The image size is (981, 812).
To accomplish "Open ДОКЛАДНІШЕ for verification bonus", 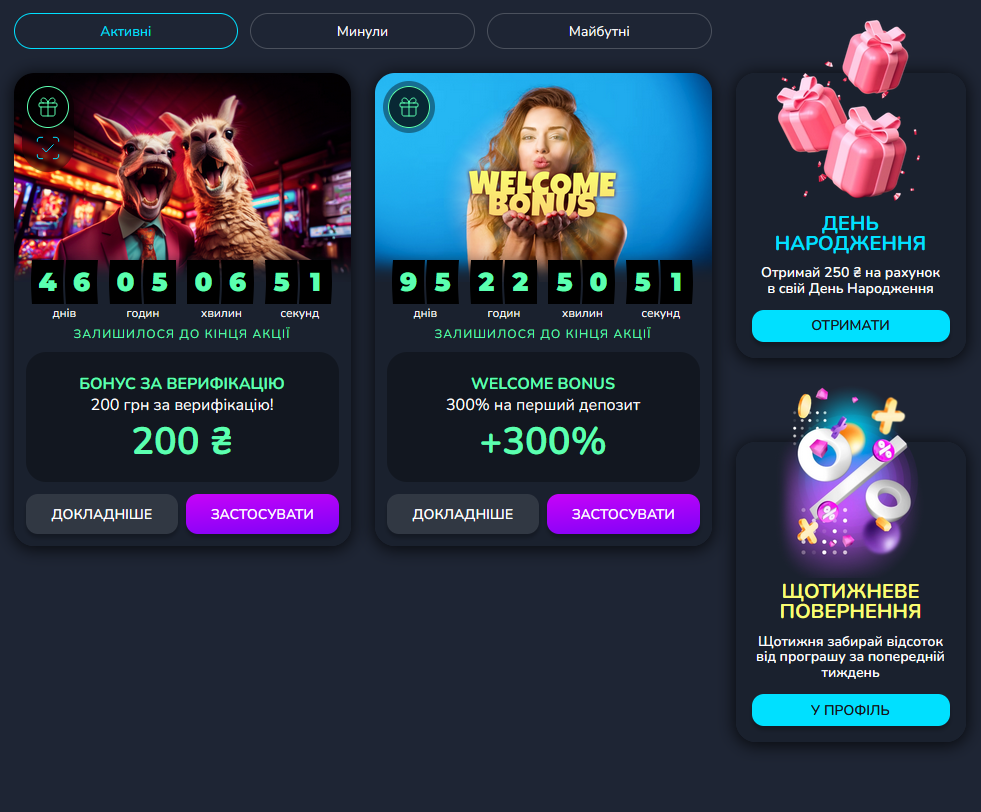I will (x=102, y=514).
